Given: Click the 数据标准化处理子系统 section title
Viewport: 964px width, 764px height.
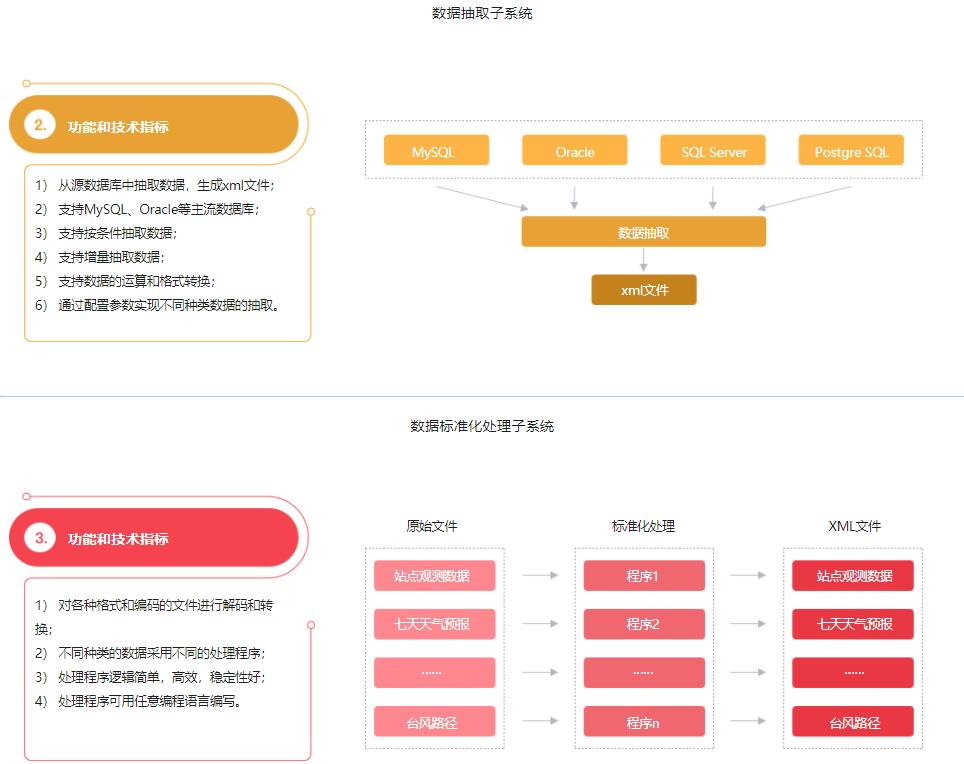Looking at the screenshot, I should 482,426.
